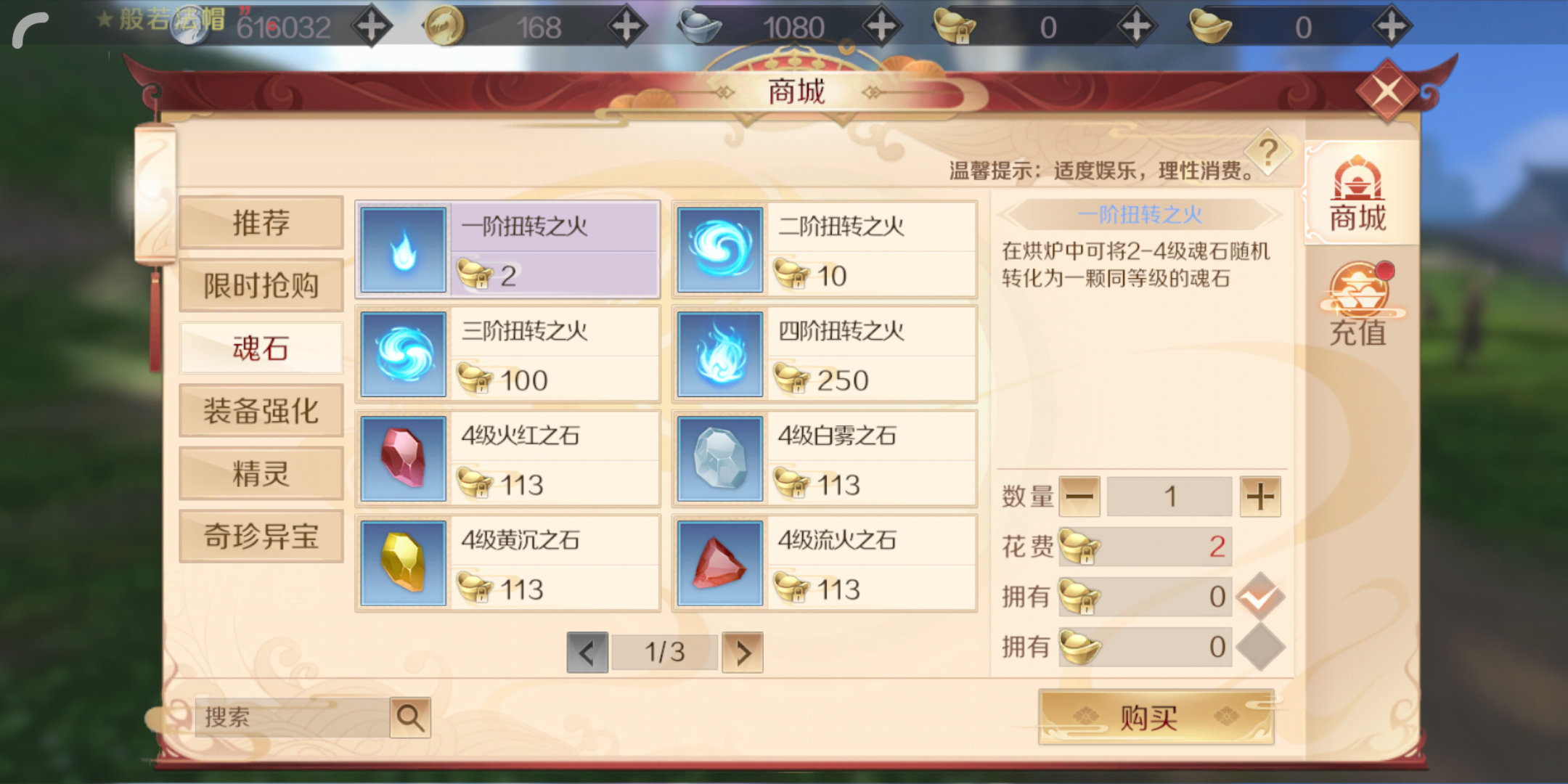
Task: Focus the 搜索 search input field
Action: point(293,717)
